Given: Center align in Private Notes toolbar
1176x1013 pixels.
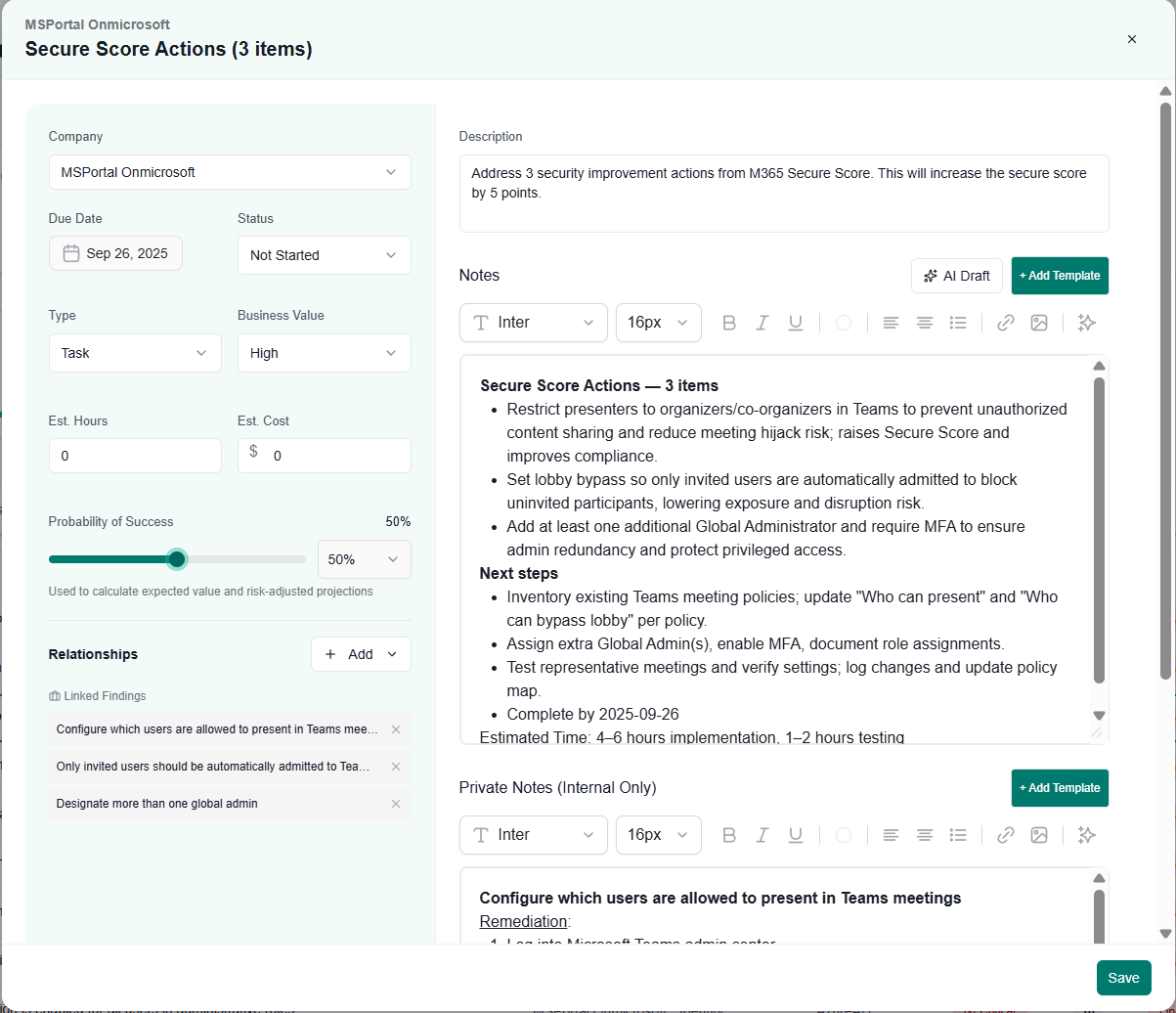Looking at the screenshot, I should click(x=925, y=835).
